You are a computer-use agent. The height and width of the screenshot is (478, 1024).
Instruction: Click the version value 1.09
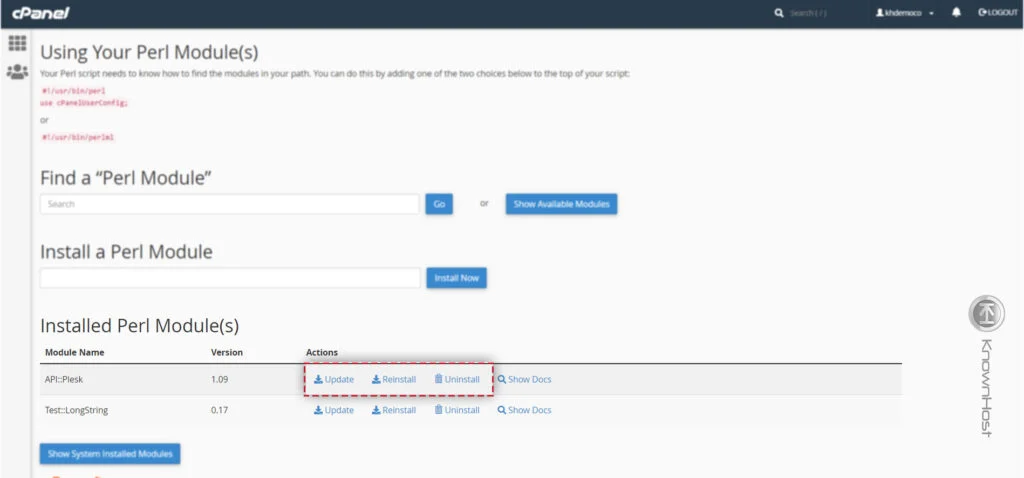(219, 379)
